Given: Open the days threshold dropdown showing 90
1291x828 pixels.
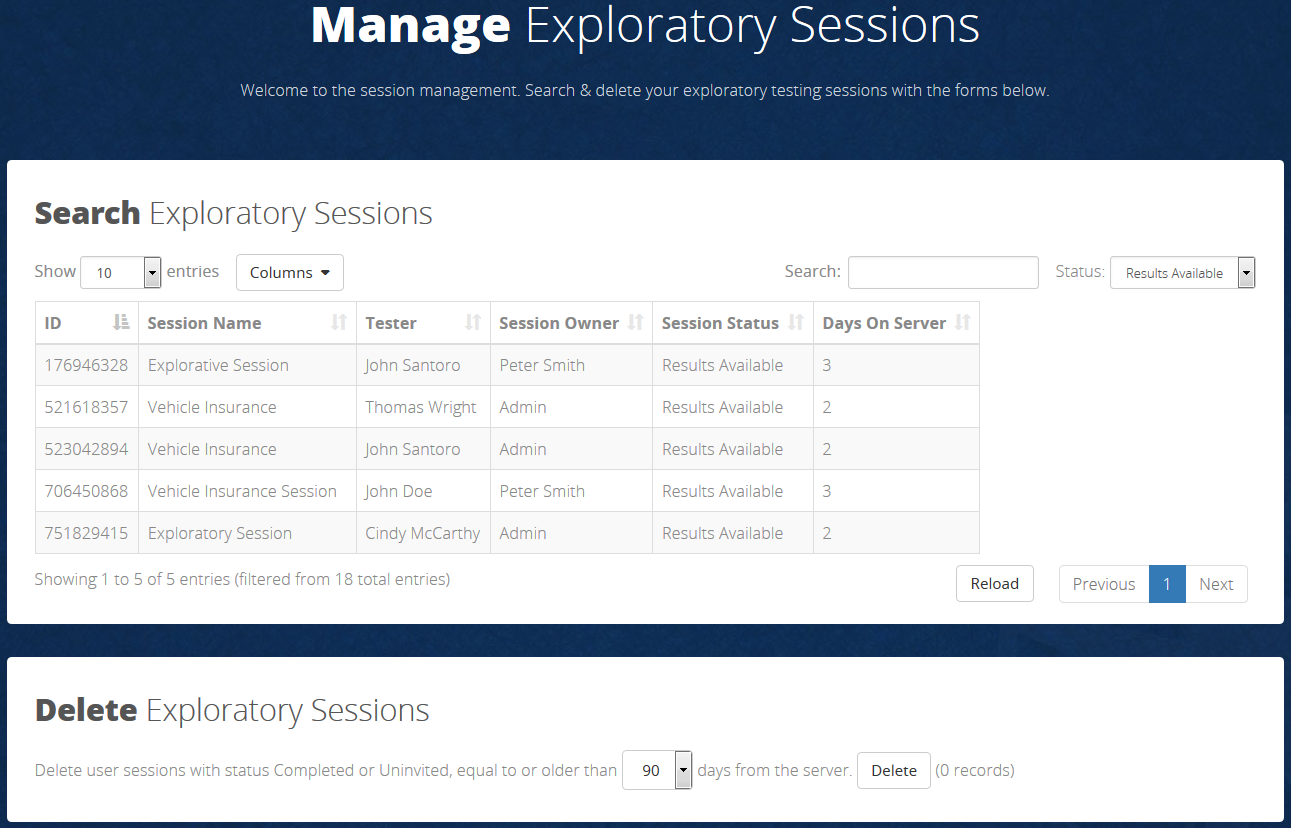Looking at the screenshot, I should [656, 770].
